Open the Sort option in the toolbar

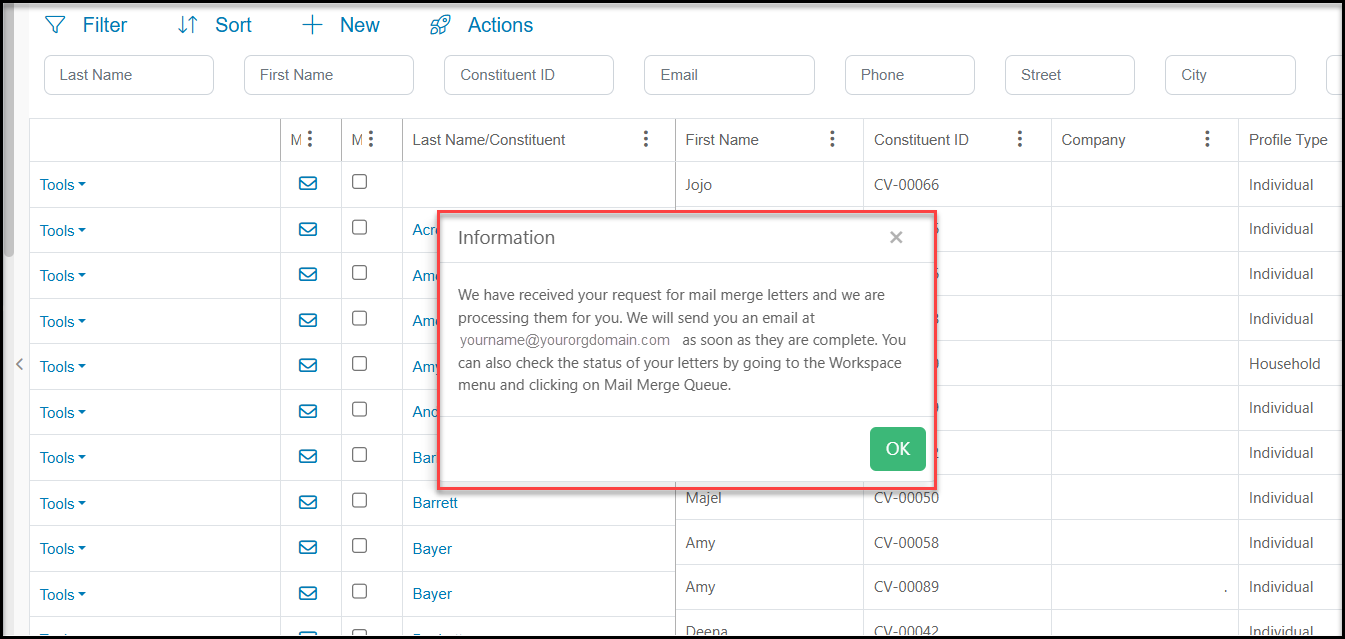214,25
